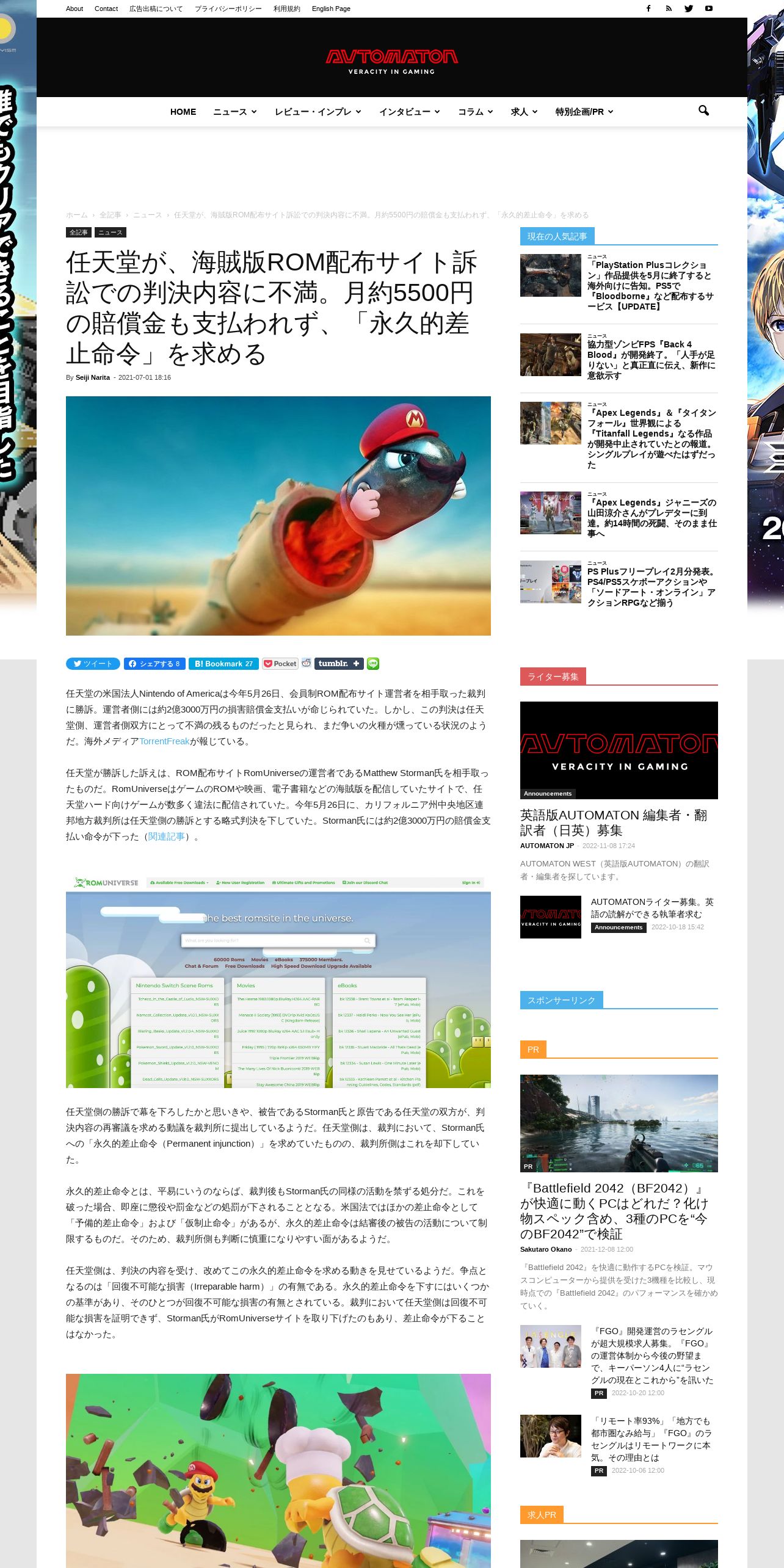
Task: Open Battlefield 2042 PR image
Action: 619,1123
